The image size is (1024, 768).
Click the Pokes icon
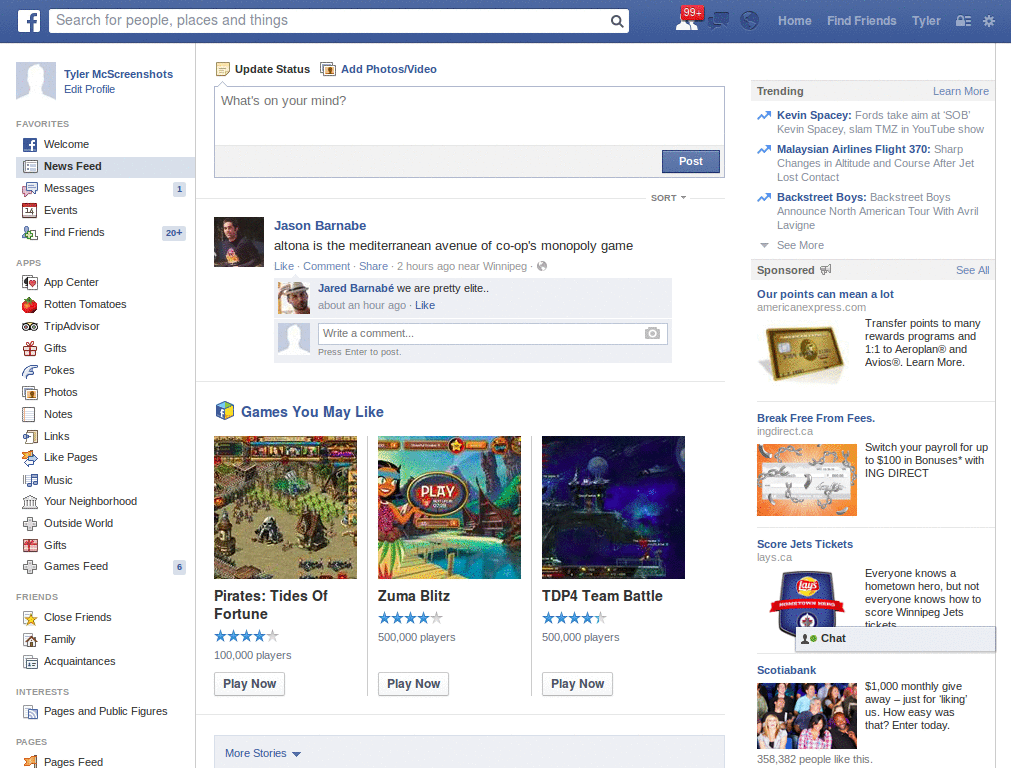(30, 370)
